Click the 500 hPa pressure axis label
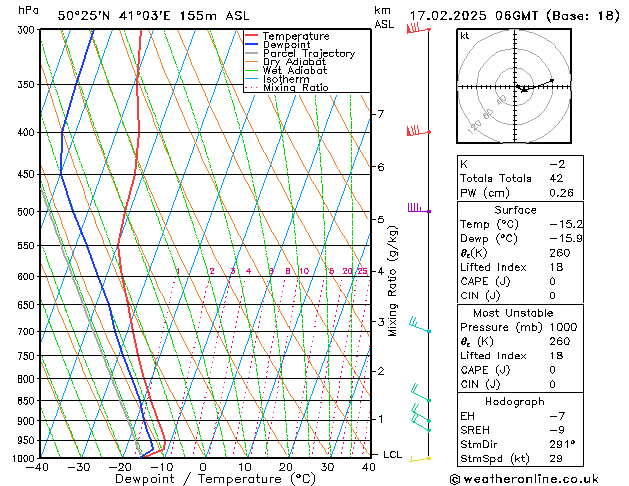 (26, 212)
